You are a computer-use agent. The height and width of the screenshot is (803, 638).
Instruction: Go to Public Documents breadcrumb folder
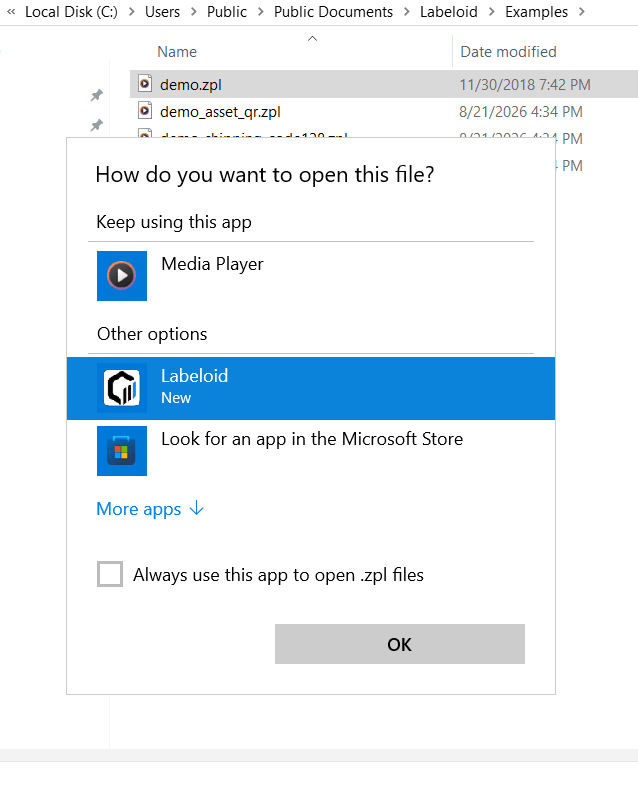[x=333, y=12]
